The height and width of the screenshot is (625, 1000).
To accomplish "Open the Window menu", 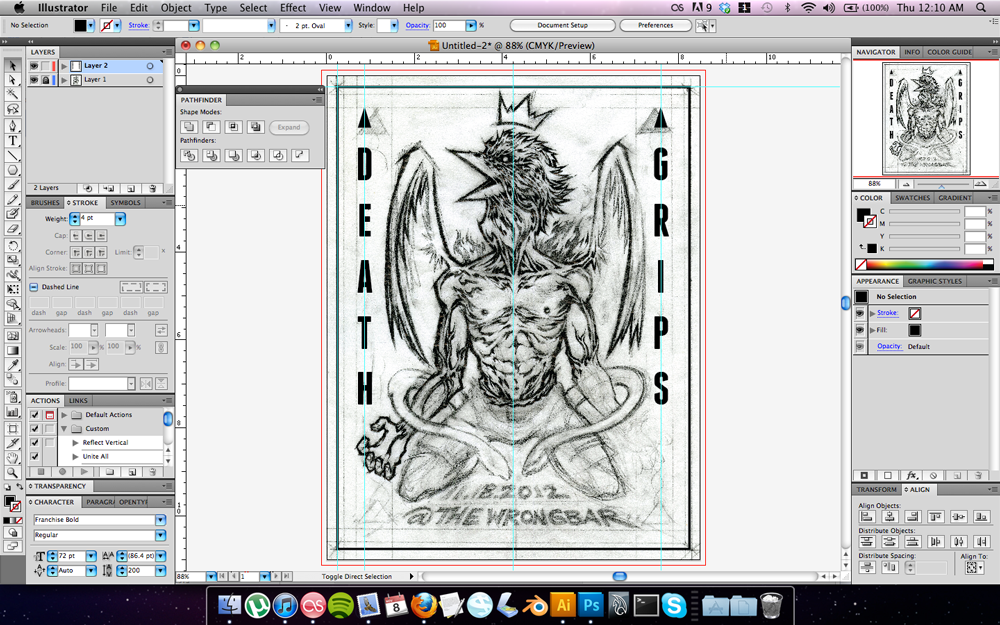I will (372, 8).
